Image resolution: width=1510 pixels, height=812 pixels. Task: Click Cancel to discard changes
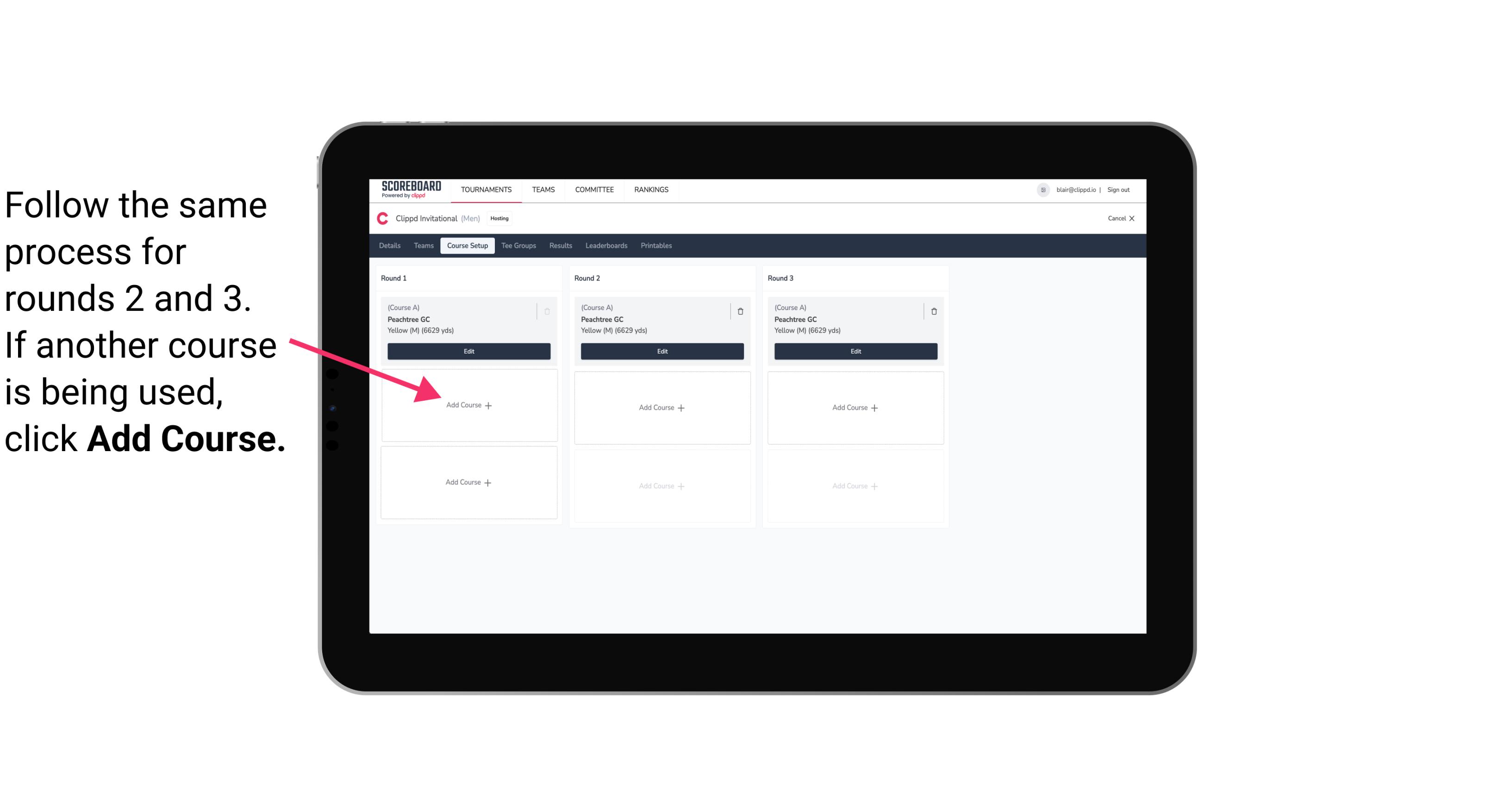tap(1119, 219)
